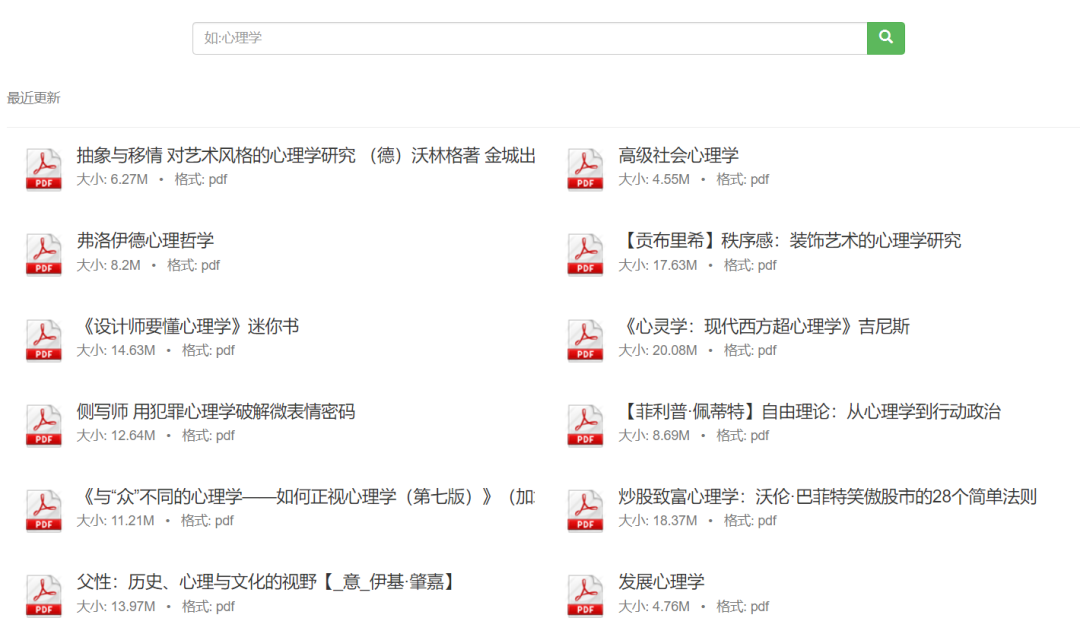Click the PDF icon beside 高级社会心理学
The height and width of the screenshot is (621, 1080).
click(x=584, y=168)
